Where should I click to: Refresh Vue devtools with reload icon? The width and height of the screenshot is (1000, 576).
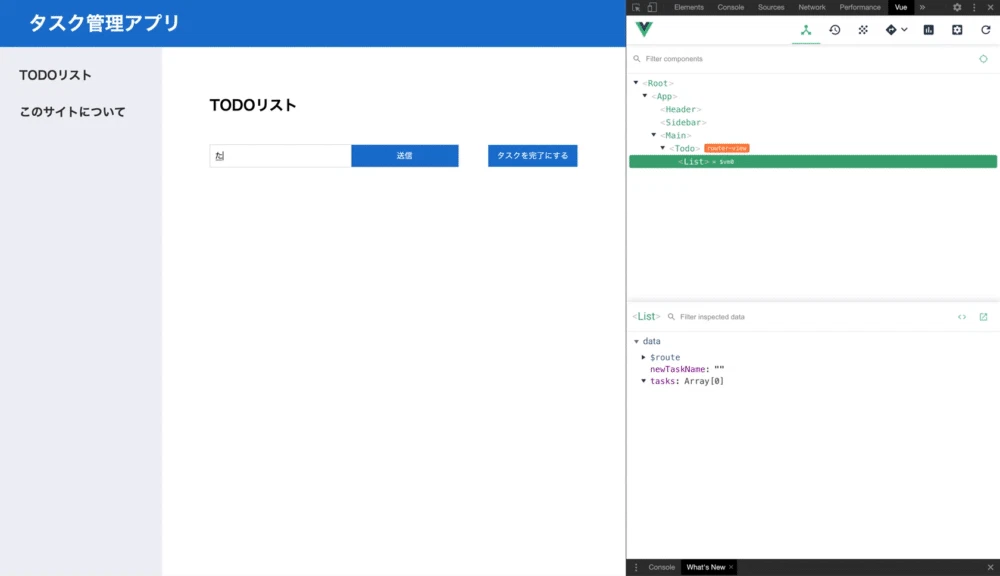pyautogui.click(x=985, y=30)
